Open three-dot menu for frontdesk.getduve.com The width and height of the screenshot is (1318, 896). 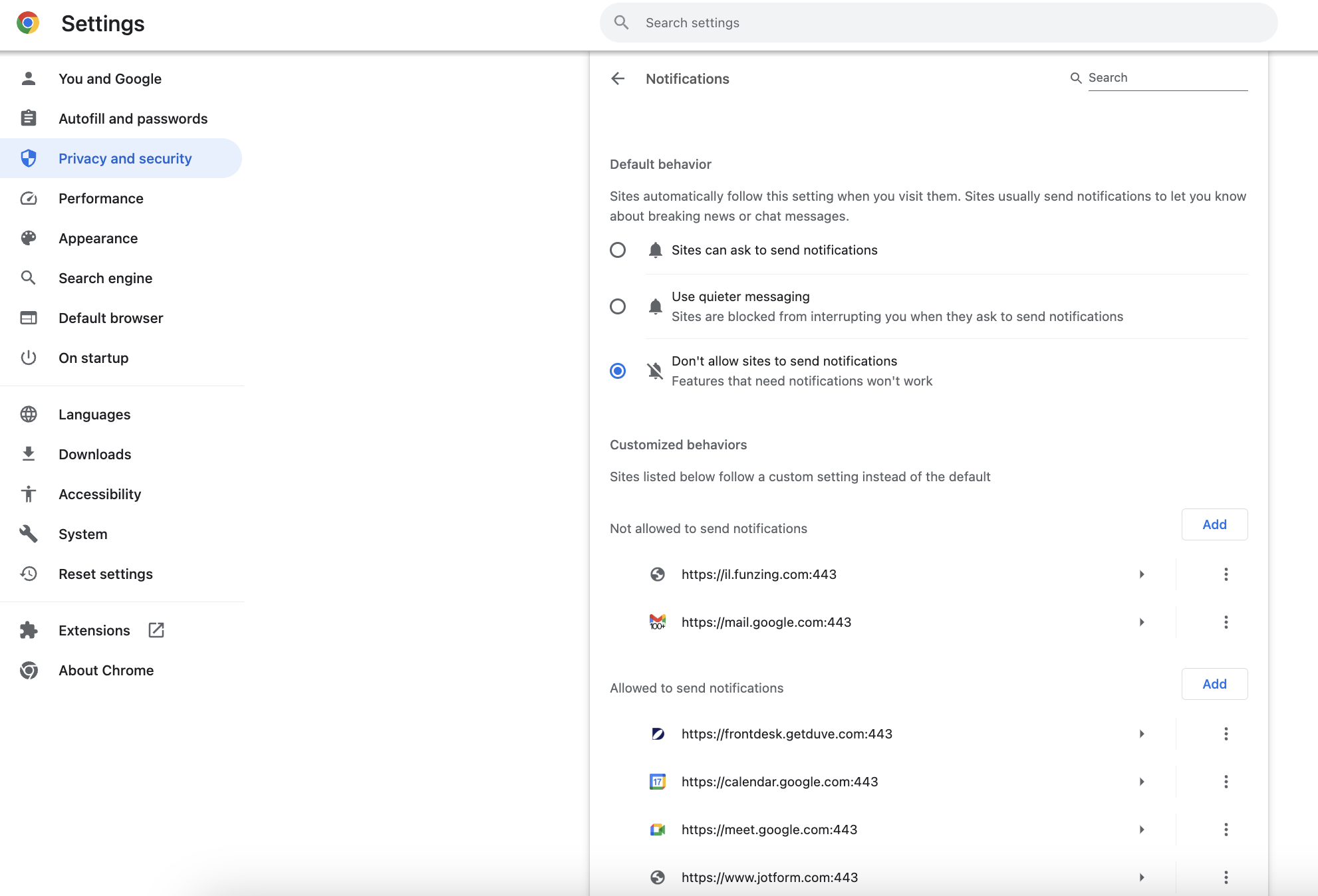[1226, 734]
